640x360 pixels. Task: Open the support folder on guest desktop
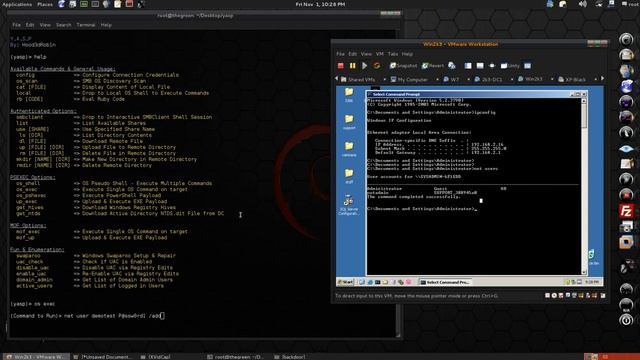point(349,122)
